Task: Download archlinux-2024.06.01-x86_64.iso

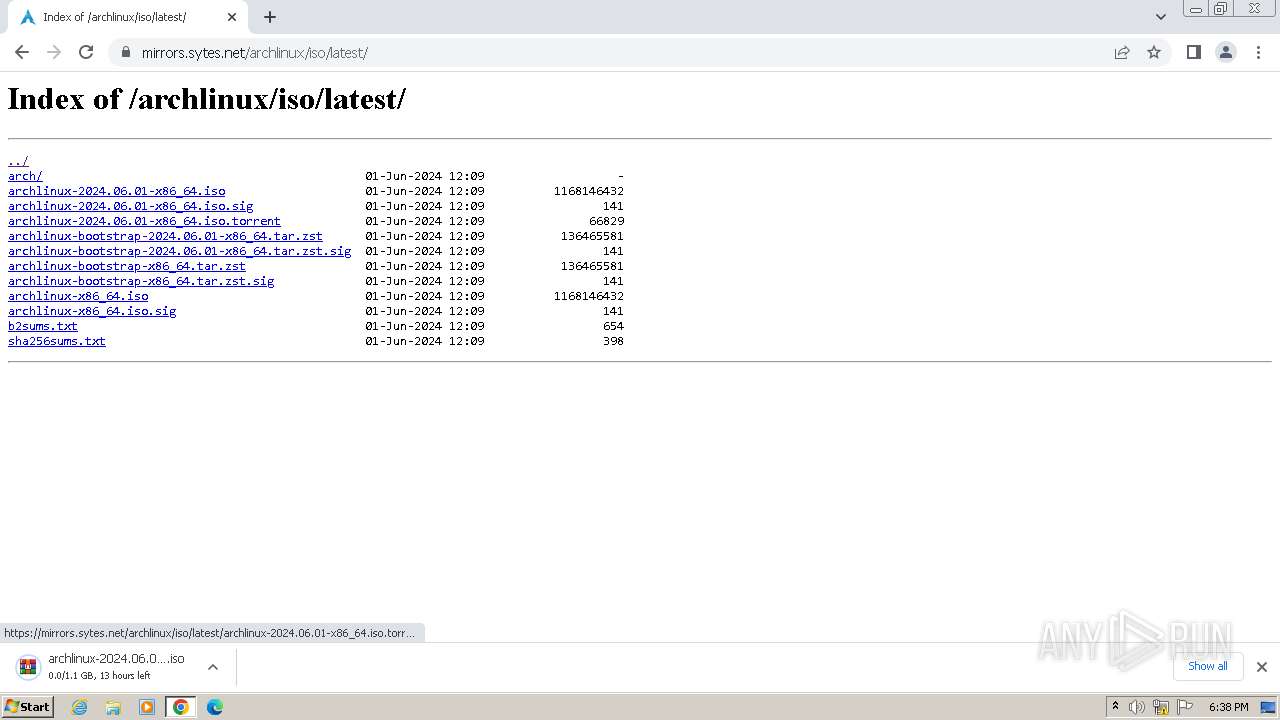Action: pos(117,191)
